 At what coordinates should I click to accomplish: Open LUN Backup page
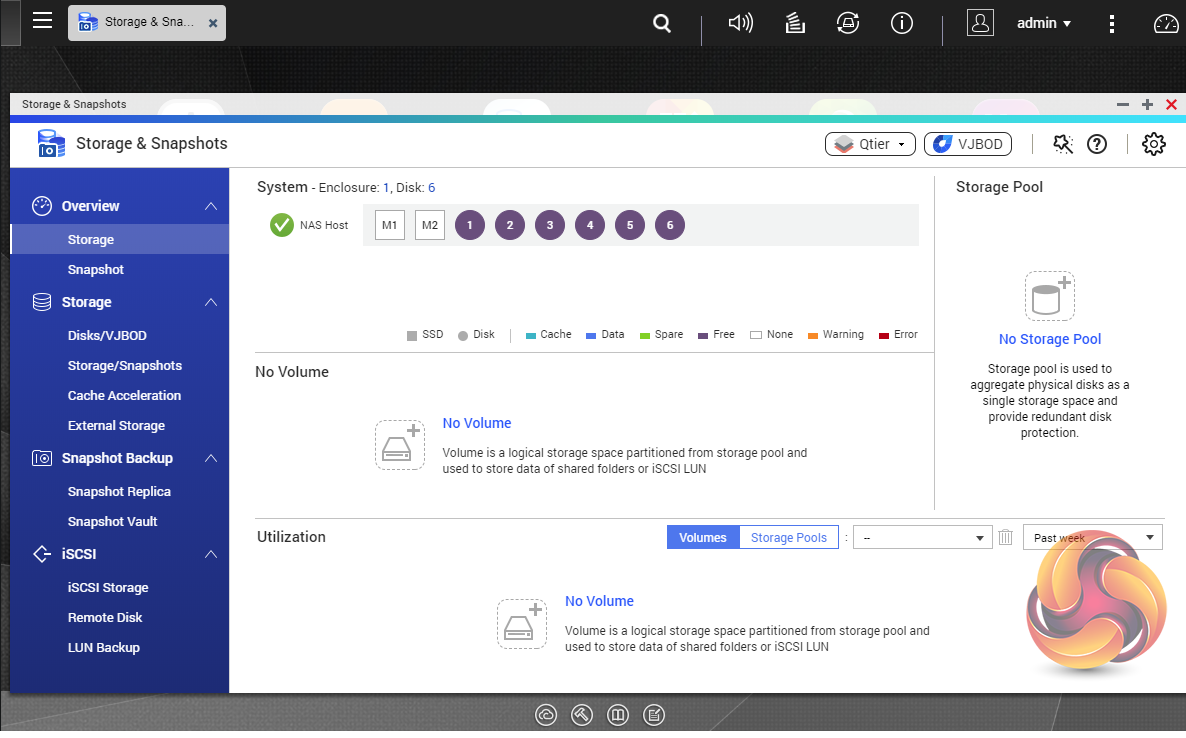point(104,648)
